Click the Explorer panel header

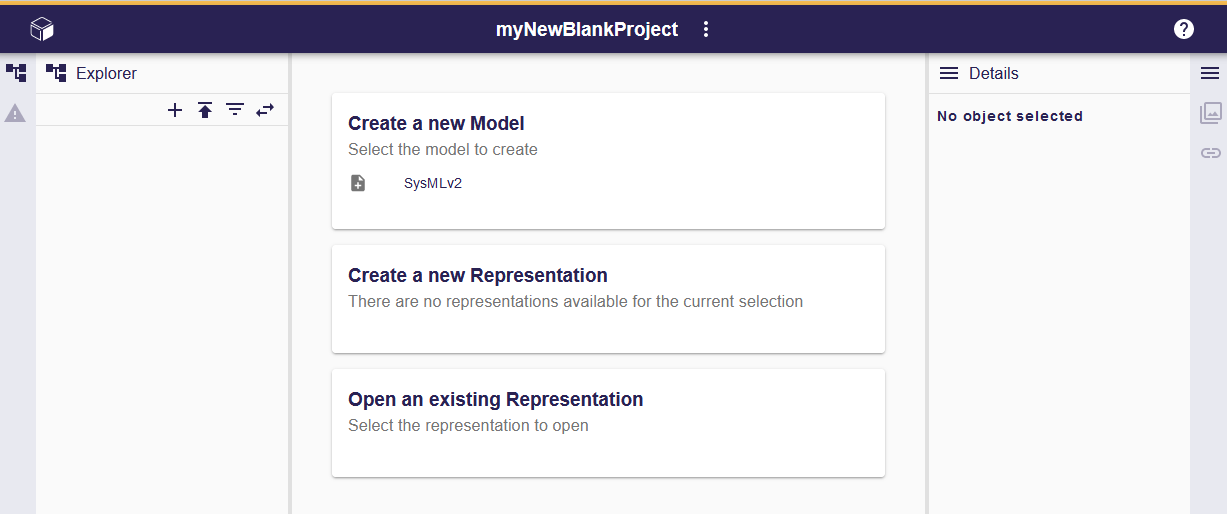click(x=106, y=73)
